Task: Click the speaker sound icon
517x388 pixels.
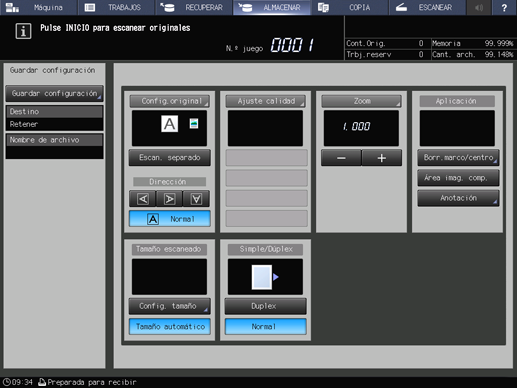Action: coord(479,7)
